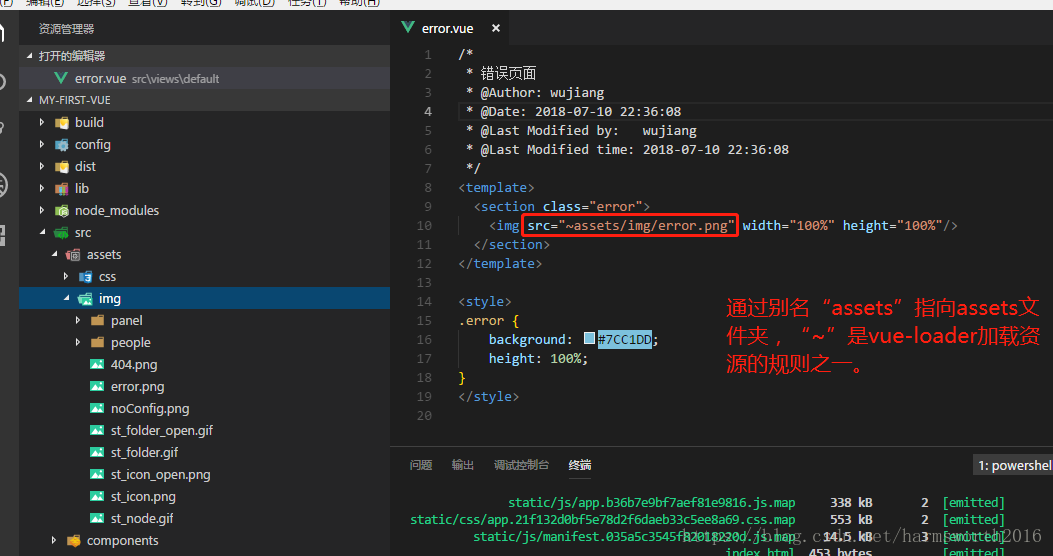Click the st_icon_open.png file name
Viewport: 1053px width, 556px height.
161,475
